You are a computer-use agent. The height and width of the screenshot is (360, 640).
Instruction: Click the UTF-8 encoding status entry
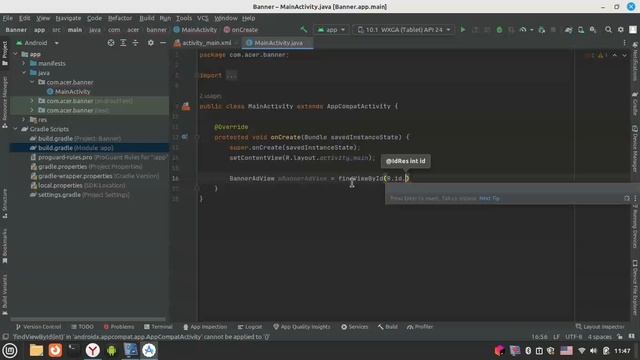click(x=573, y=337)
